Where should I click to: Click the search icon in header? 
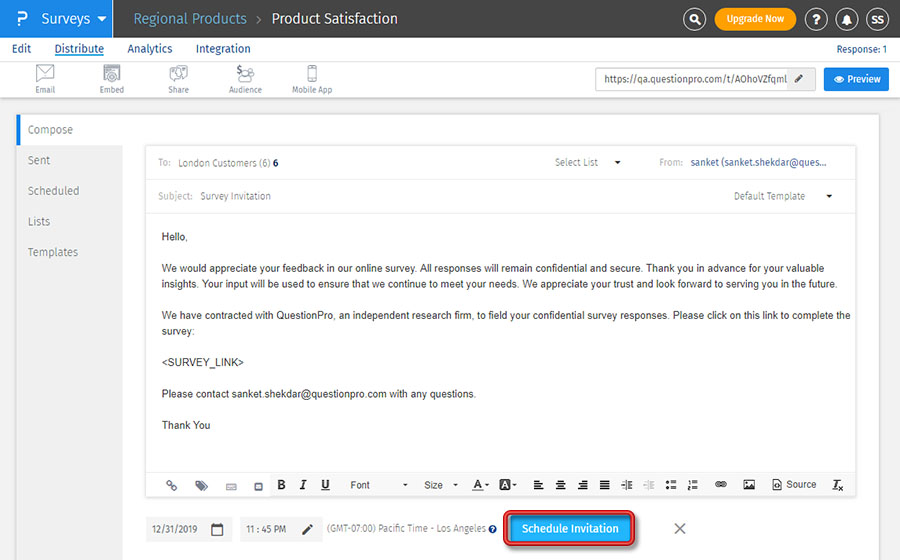click(x=694, y=19)
